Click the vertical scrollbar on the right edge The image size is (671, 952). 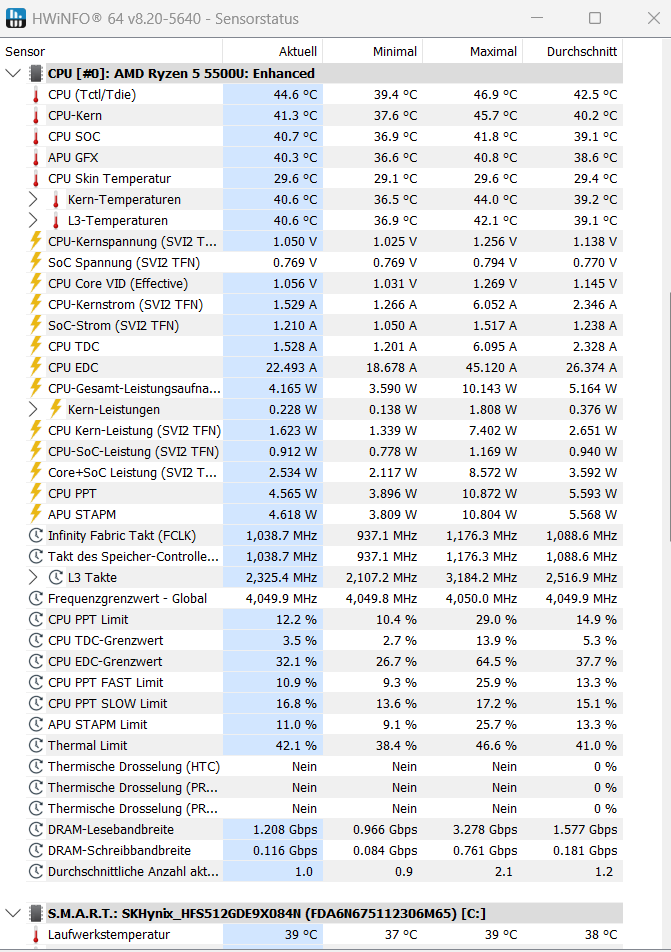(x=669, y=415)
